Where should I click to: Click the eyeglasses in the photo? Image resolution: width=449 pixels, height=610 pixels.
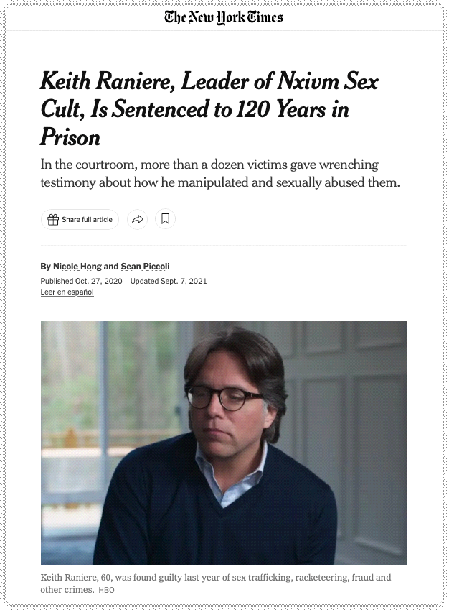click(222, 398)
